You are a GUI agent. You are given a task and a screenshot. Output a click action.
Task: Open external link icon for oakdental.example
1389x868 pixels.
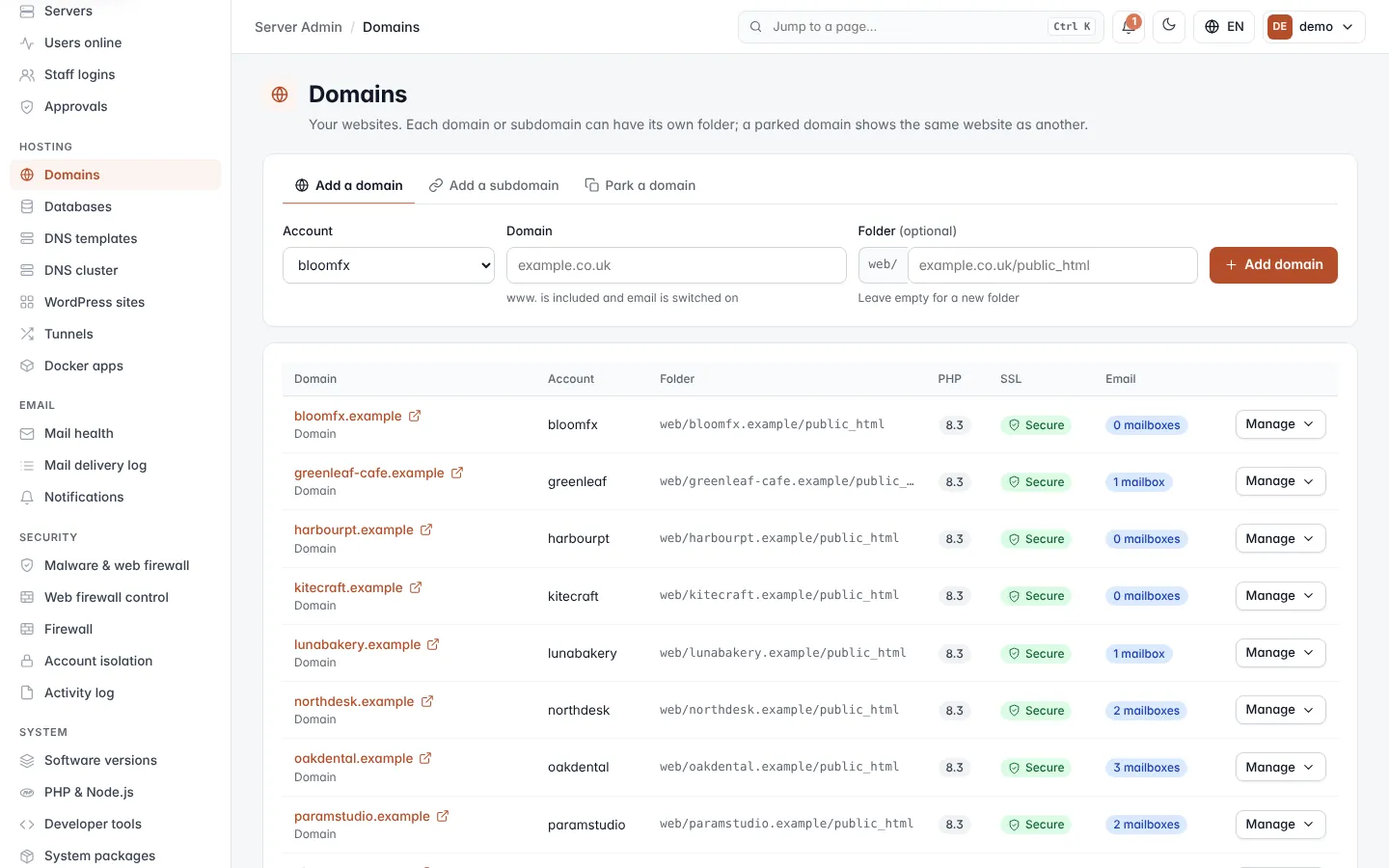click(x=425, y=758)
